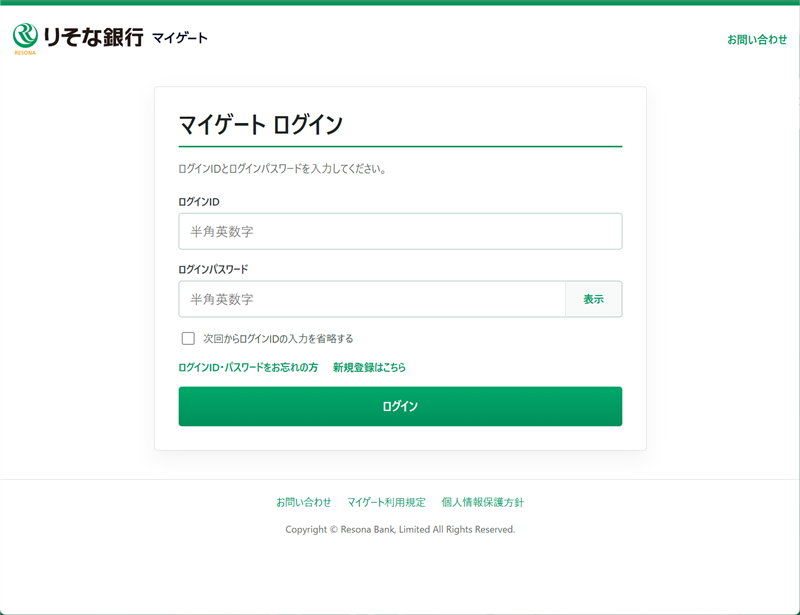Click the マイゲート ログイン heading

pyautogui.click(x=261, y=125)
